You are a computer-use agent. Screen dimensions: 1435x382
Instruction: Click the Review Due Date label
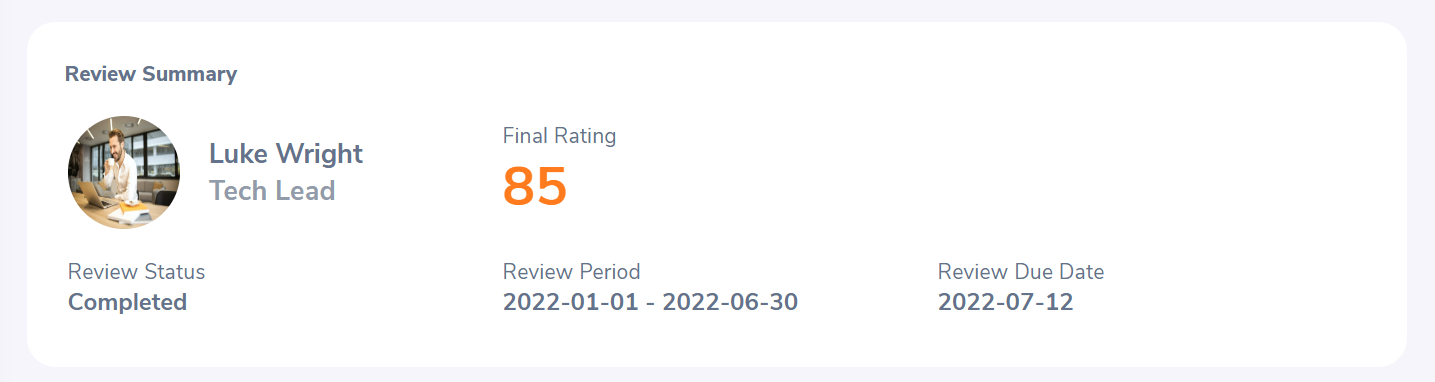[1021, 271]
